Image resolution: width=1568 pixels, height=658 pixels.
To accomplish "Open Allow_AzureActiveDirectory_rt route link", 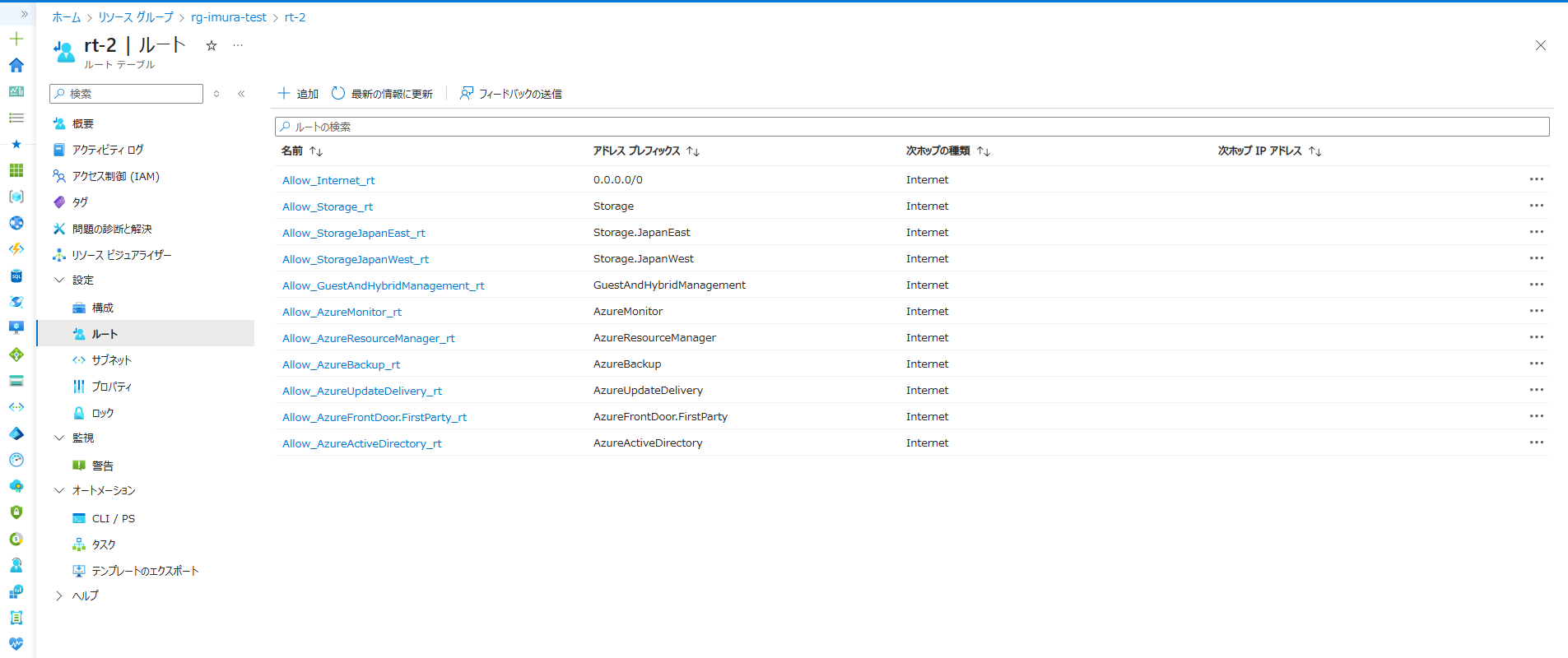I will pos(362,443).
